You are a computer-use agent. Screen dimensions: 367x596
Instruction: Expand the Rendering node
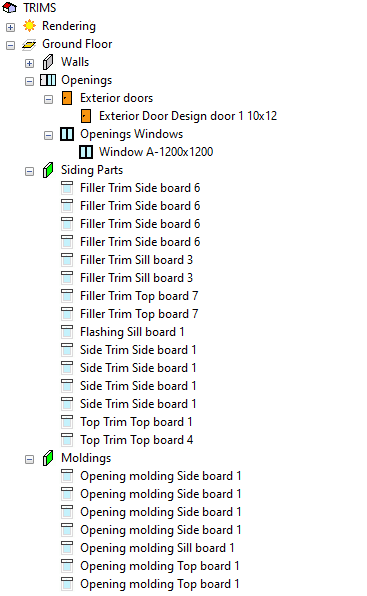tap(11, 27)
